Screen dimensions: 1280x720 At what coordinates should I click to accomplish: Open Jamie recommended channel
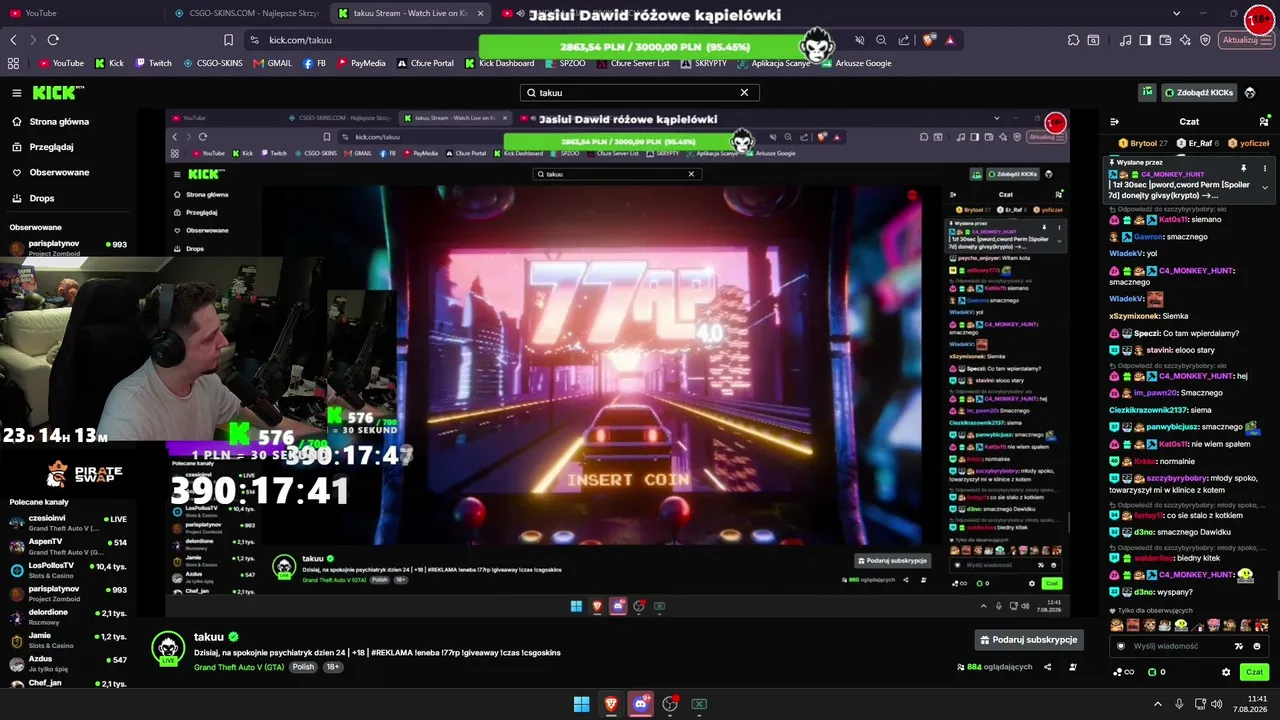[x=68, y=640]
